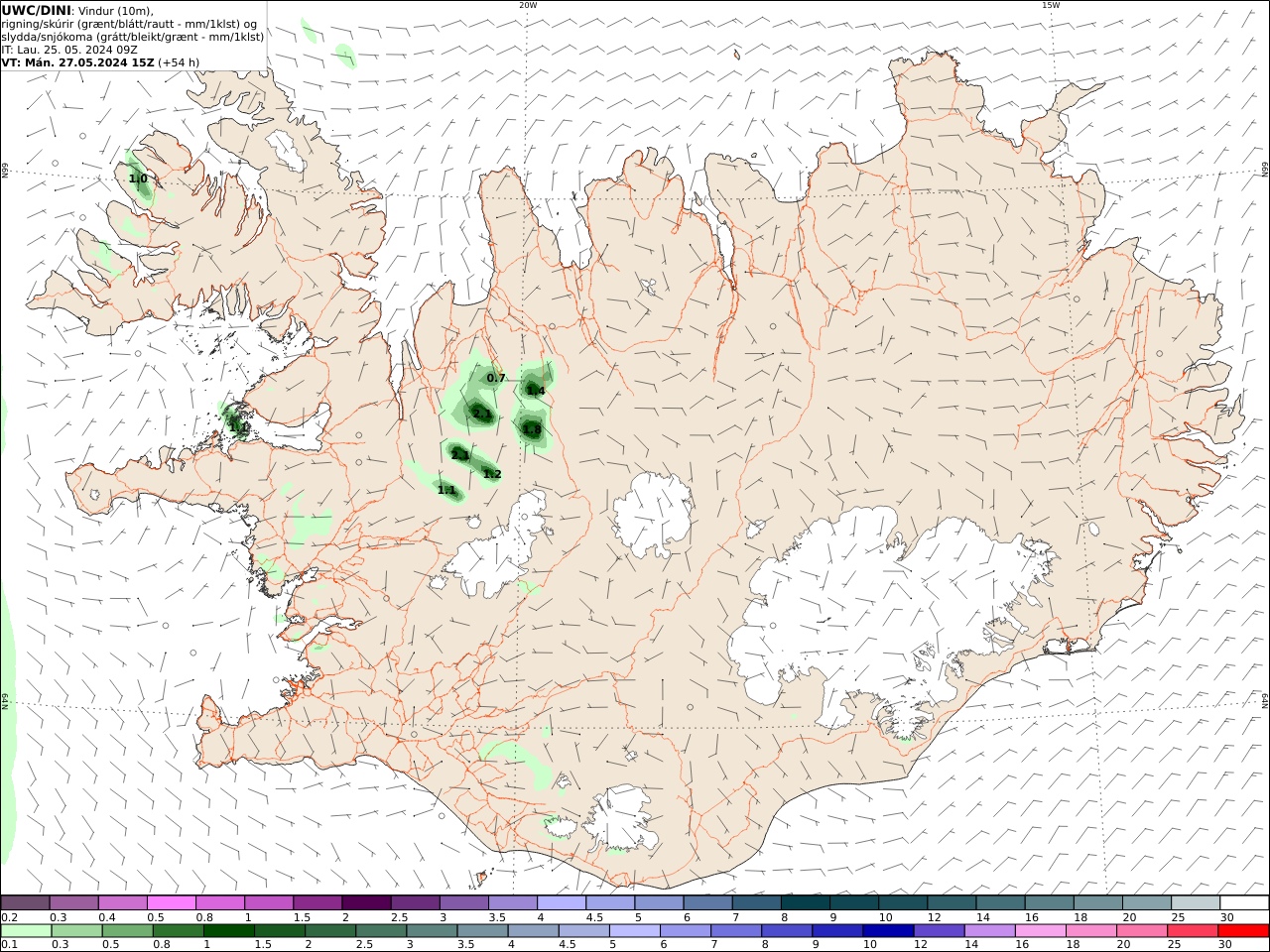Viewport: 1270px width, 952px height.
Task: Click the '20W' longitude label
Action: pyautogui.click(x=528, y=5)
